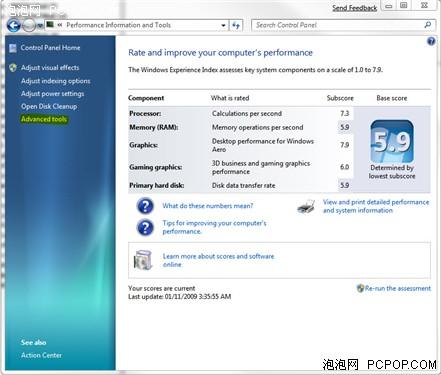Click 'Calculations per second' text
Image resolution: width=441 pixels, height=375 pixels.
pyautogui.click(x=247, y=114)
